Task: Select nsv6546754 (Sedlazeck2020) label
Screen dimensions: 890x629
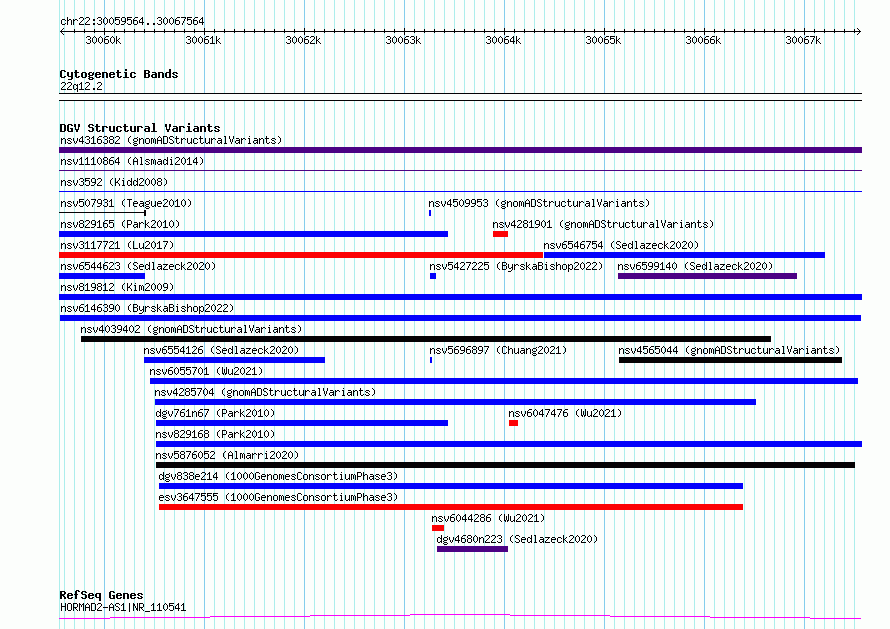Action: [621, 245]
